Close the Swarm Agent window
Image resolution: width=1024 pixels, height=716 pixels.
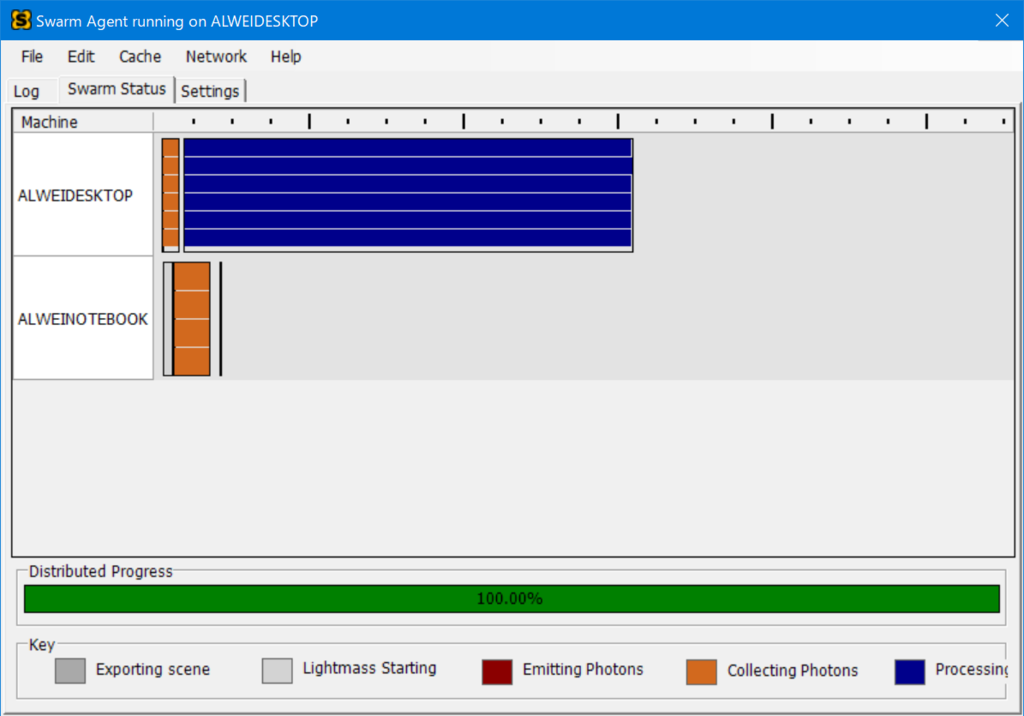pyautogui.click(x=1002, y=20)
